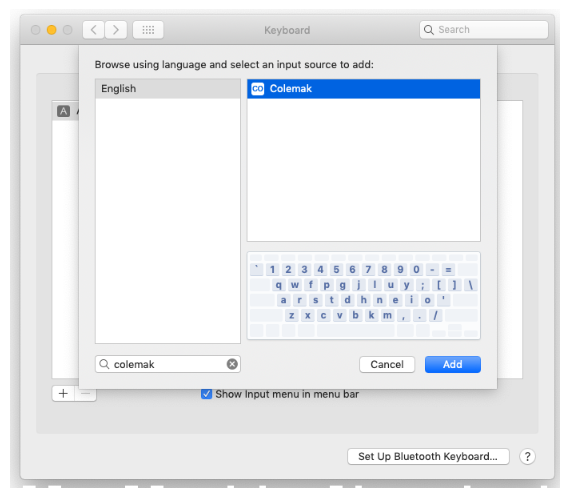Cancel adding an input source
Screen dimensions: 575x496
(387, 364)
